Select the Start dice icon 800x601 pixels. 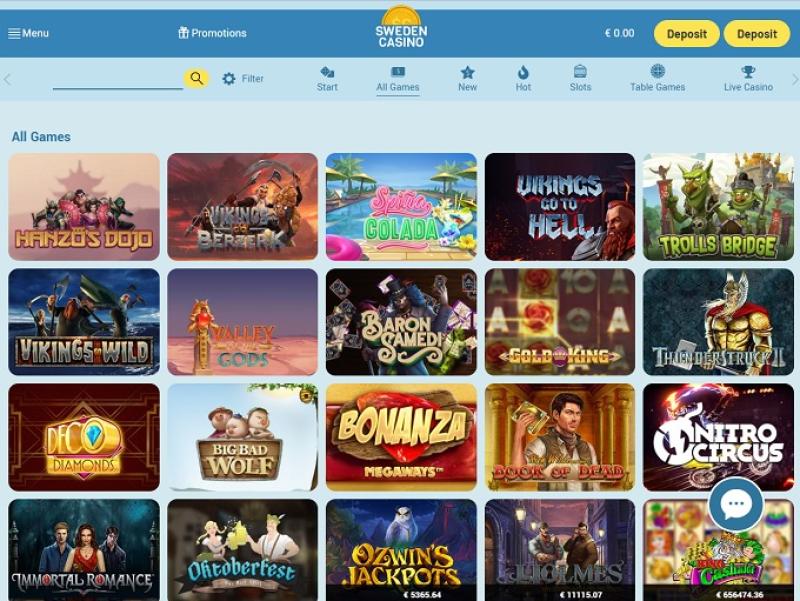(327, 72)
